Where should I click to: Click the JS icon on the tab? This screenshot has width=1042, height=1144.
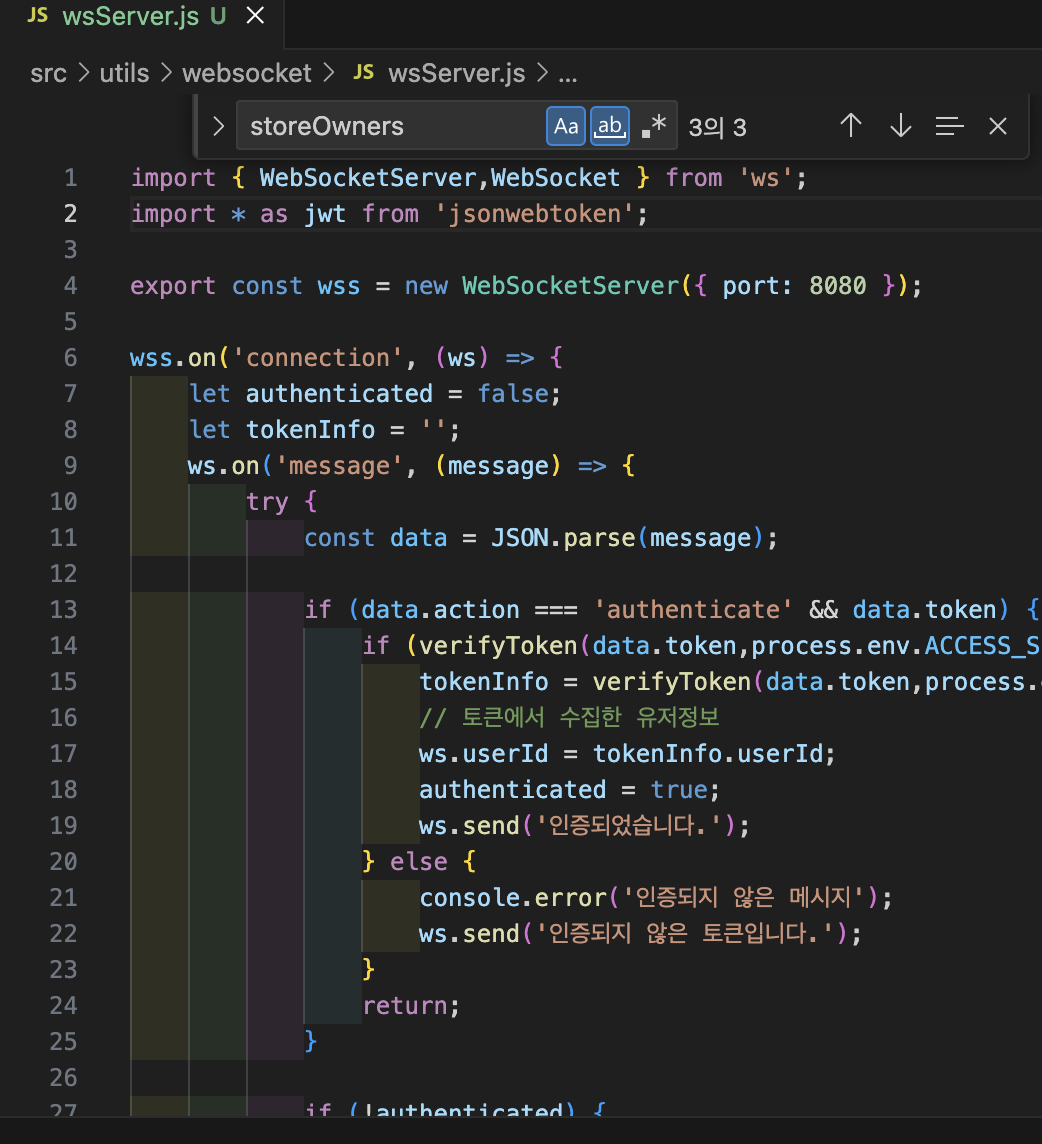point(37,15)
